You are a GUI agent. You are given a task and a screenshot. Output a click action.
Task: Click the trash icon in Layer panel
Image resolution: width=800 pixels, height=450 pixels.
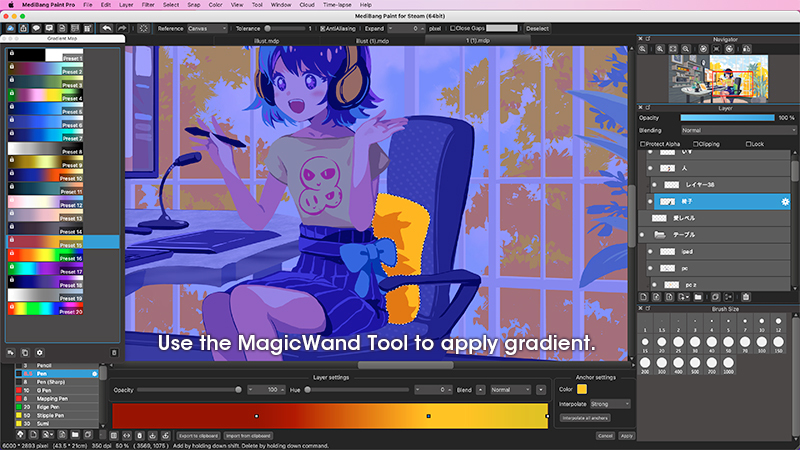coord(746,297)
